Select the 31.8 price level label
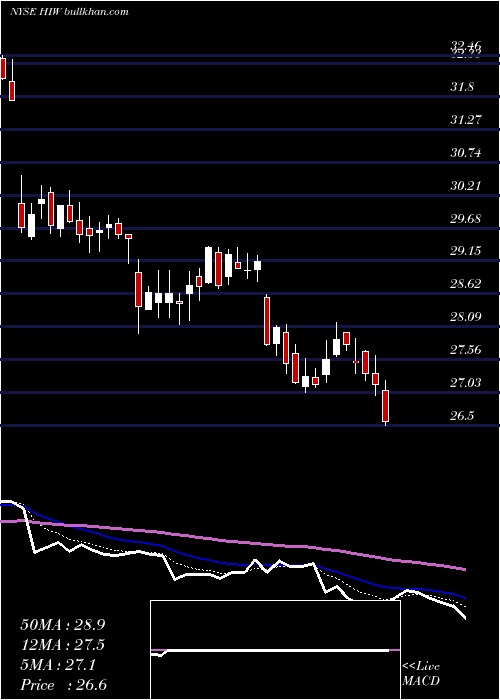The width and height of the screenshot is (500, 700). pos(462,87)
